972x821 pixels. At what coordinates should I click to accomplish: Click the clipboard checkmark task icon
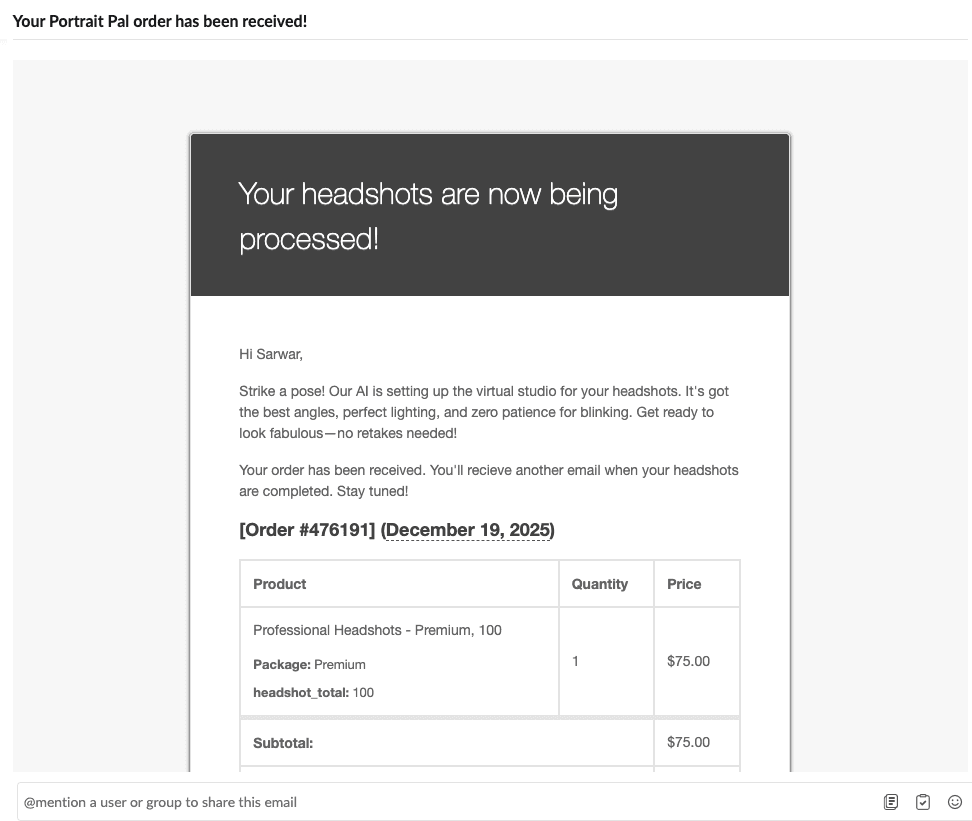pos(923,801)
